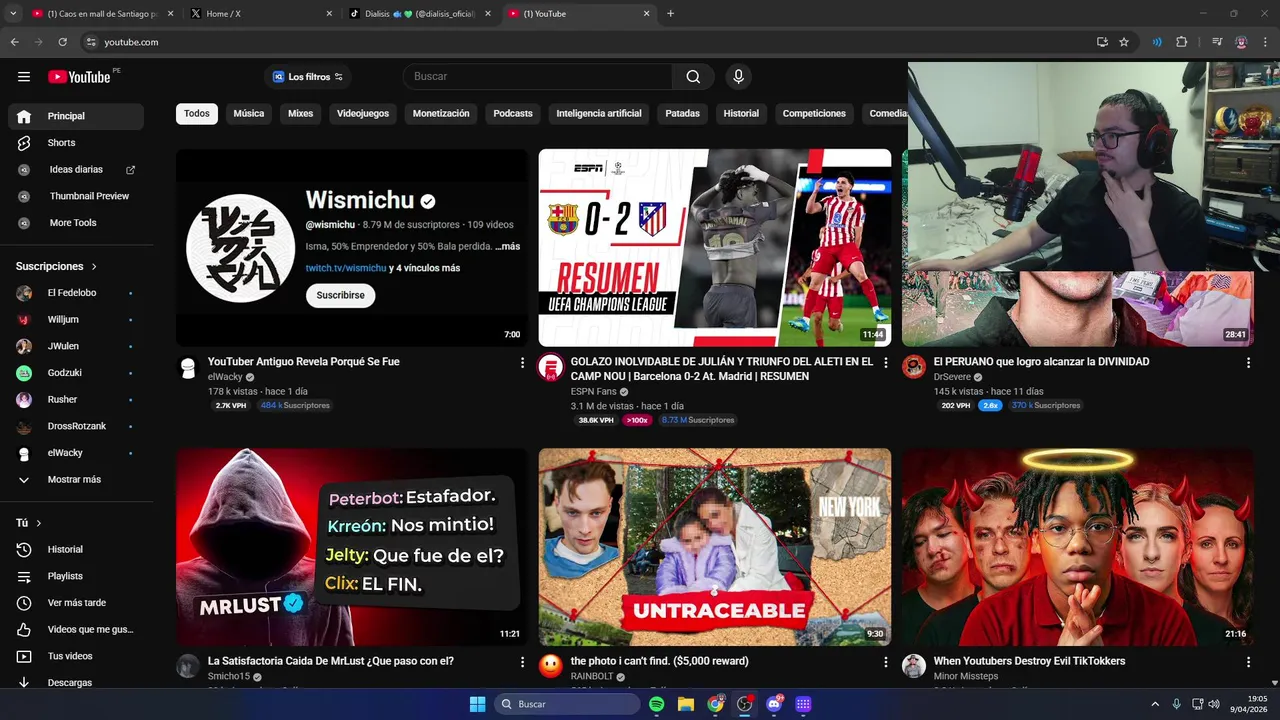The height and width of the screenshot is (720, 1280).
Task: Open the Evil TikTokkers video thumbnail
Action: click(x=1078, y=547)
